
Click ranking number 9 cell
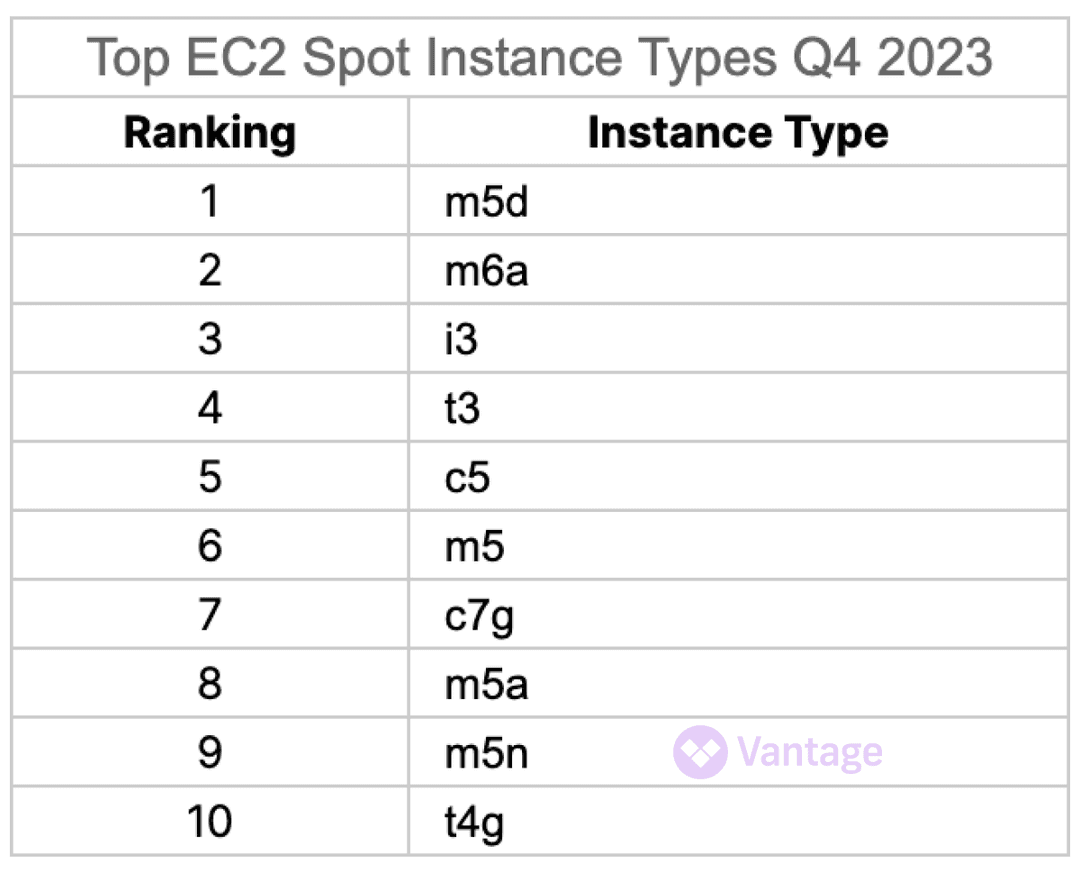click(209, 754)
